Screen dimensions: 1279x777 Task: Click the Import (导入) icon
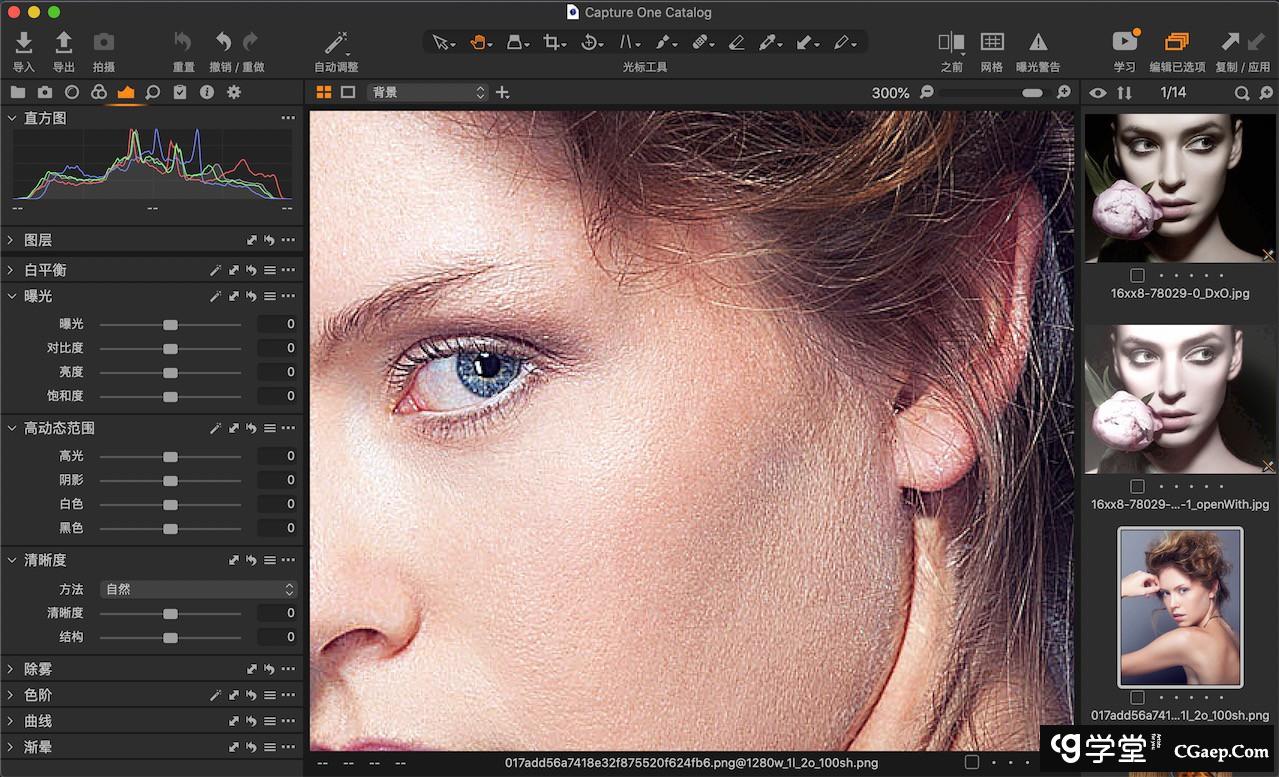24,42
